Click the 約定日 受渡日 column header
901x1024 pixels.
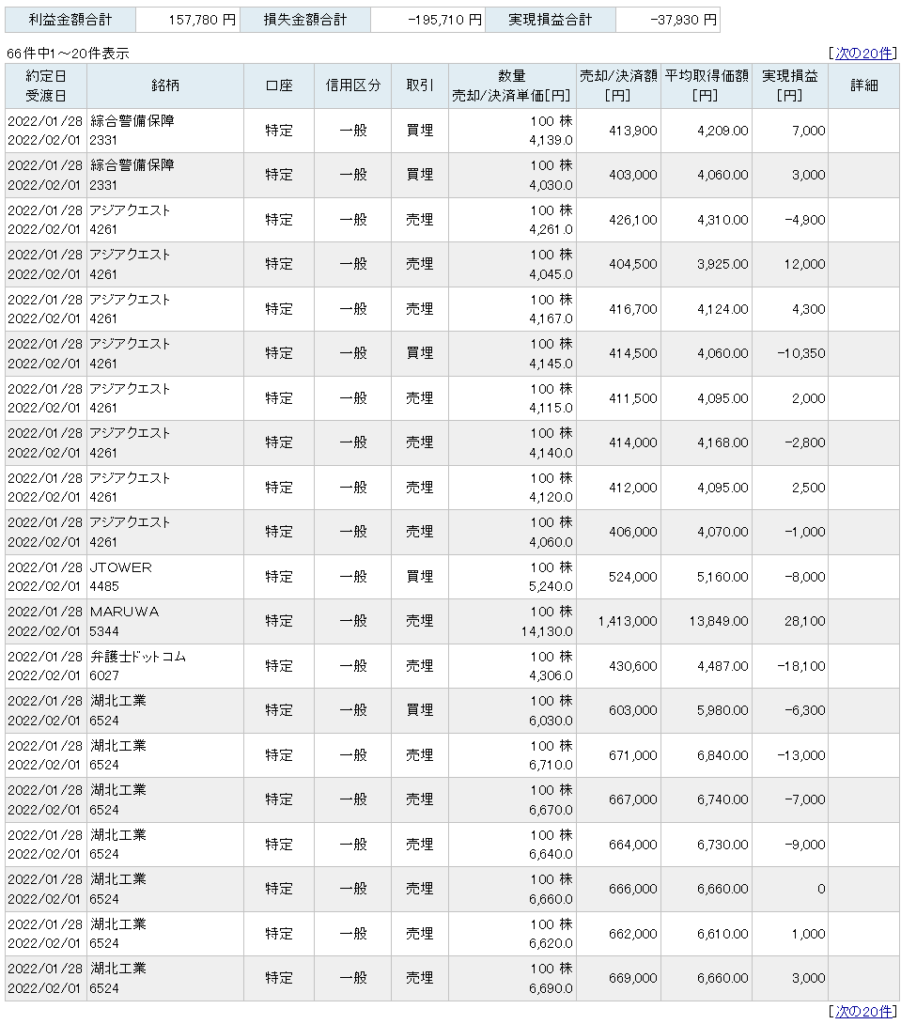coord(46,86)
